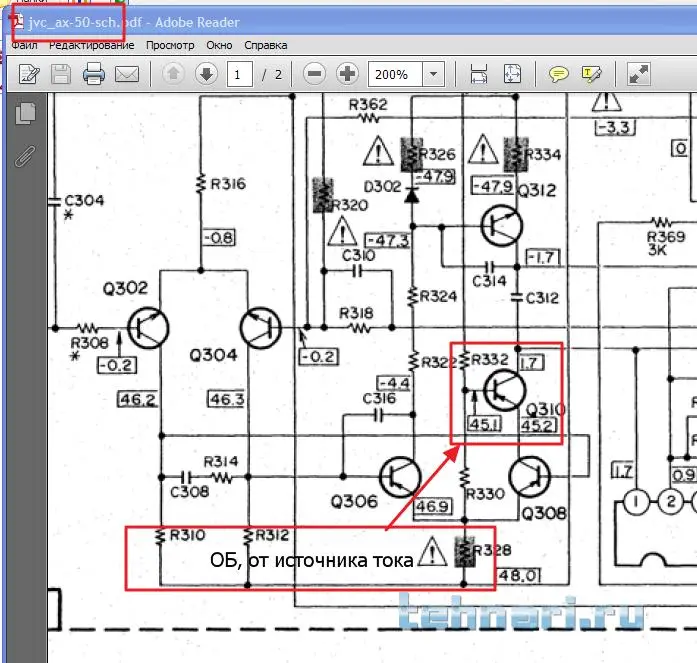Click the C304 capacitor label

point(84,200)
